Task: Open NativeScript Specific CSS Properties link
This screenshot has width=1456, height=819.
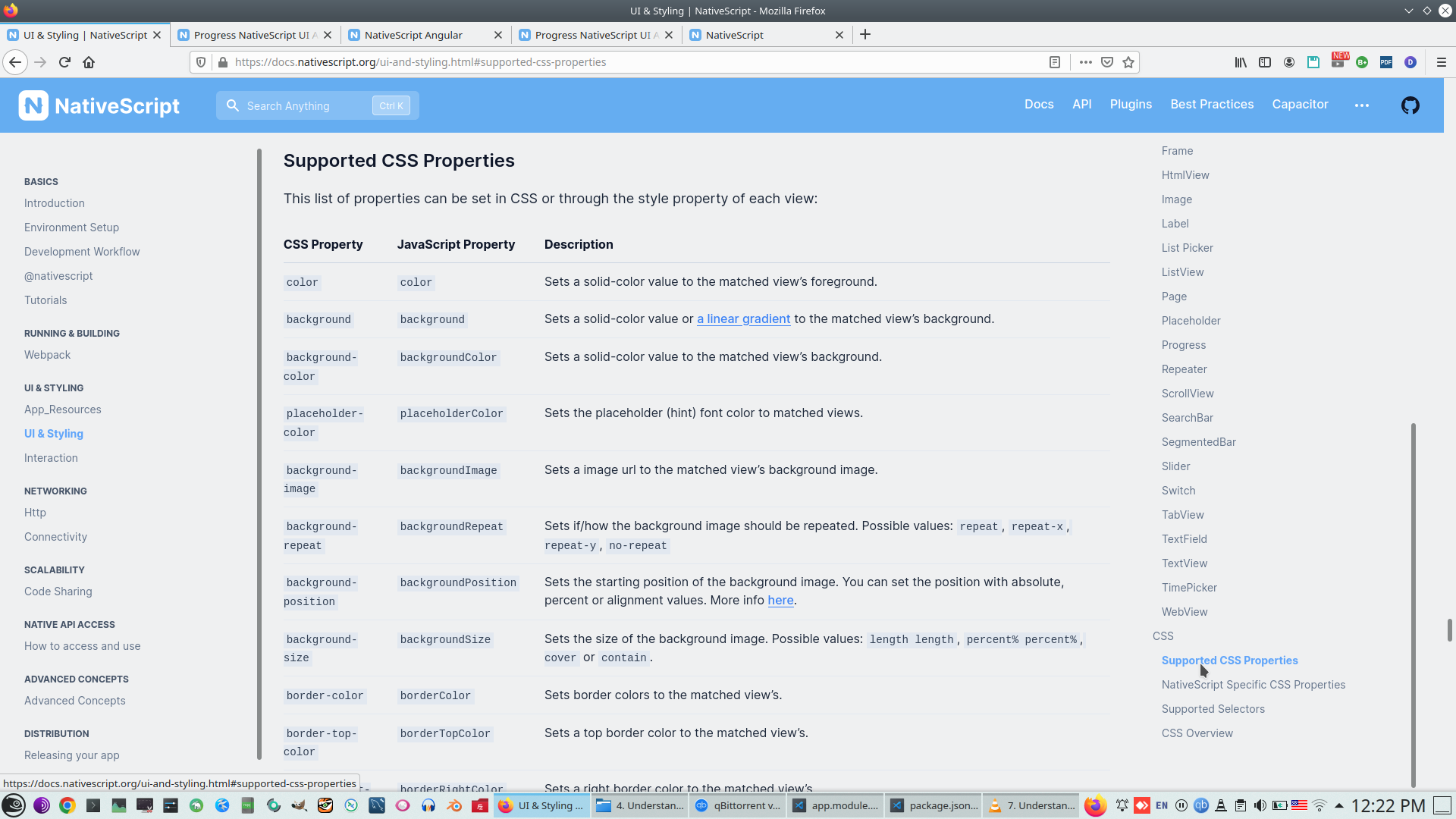Action: (1254, 685)
